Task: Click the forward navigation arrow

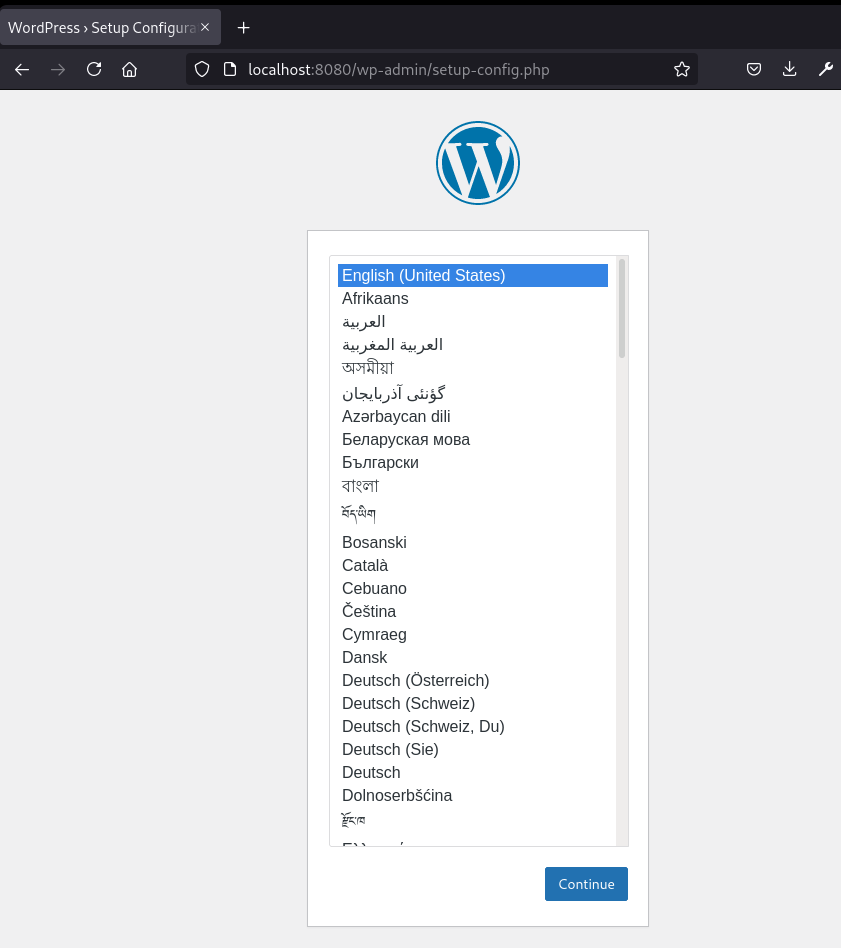Action: tap(58, 70)
